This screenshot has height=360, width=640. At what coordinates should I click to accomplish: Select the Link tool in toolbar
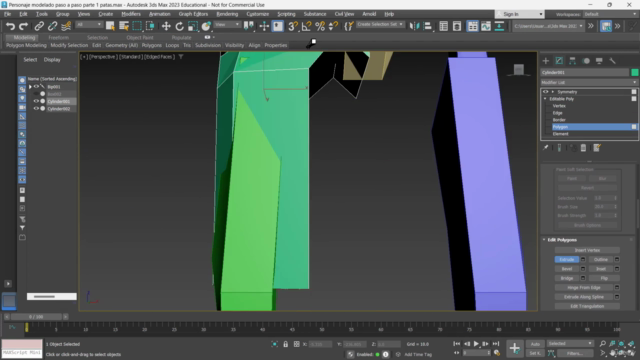(x=39, y=26)
